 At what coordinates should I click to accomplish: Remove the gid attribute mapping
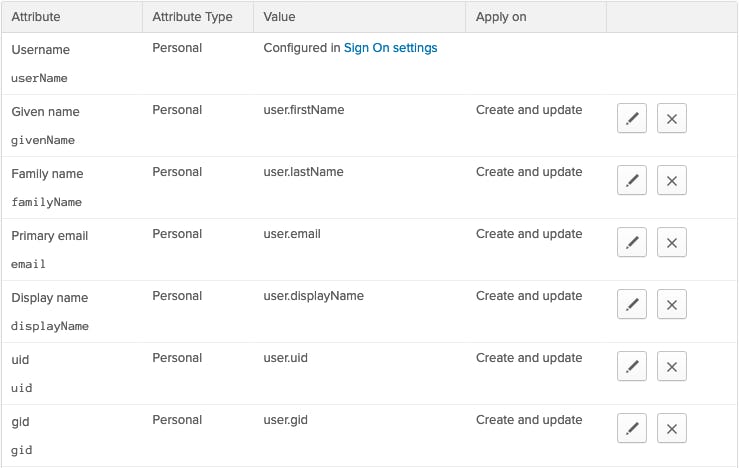click(672, 429)
